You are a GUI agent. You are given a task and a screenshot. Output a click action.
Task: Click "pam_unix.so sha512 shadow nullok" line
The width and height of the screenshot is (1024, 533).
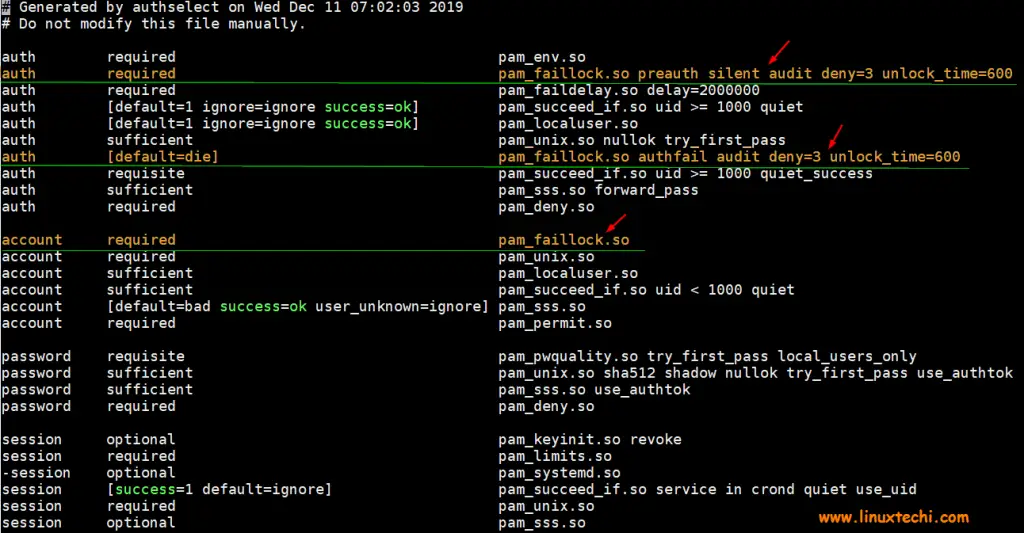[756, 374]
